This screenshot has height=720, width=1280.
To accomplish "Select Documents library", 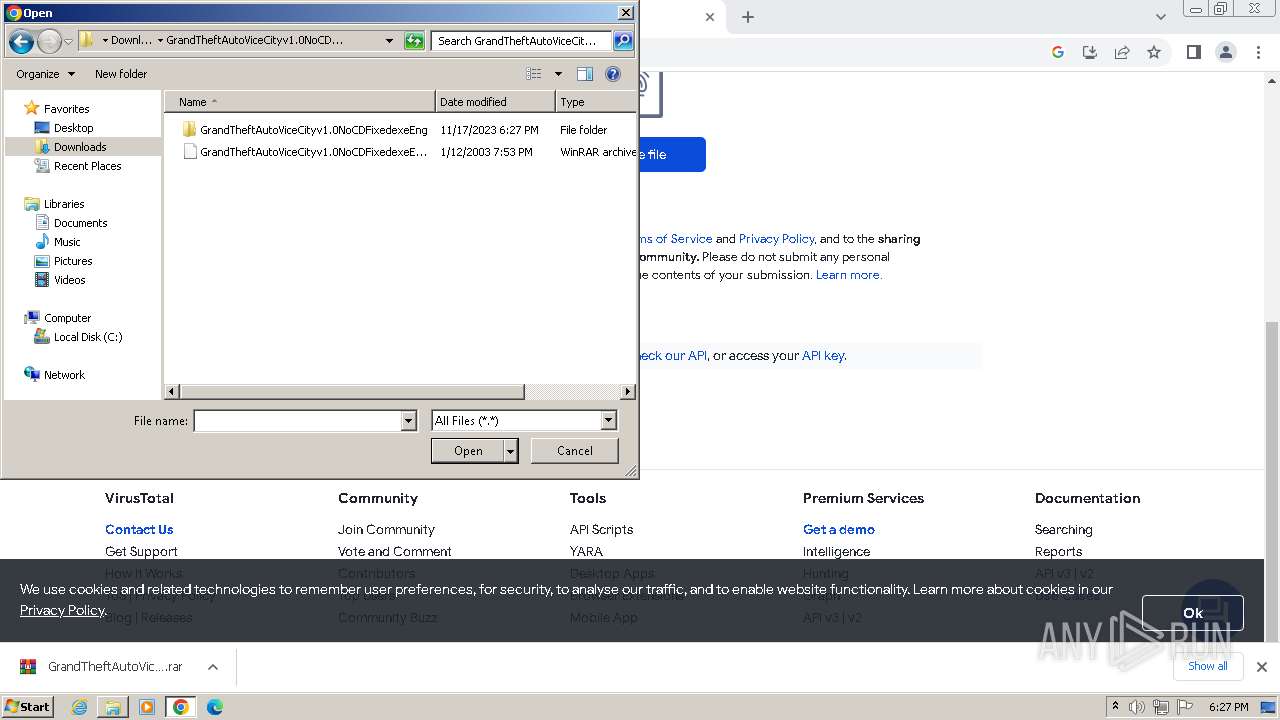I will click(80, 223).
